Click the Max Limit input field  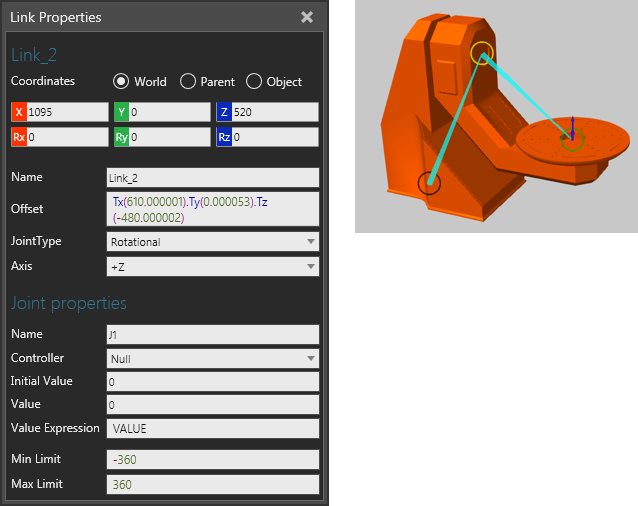pyautogui.click(x=212, y=484)
